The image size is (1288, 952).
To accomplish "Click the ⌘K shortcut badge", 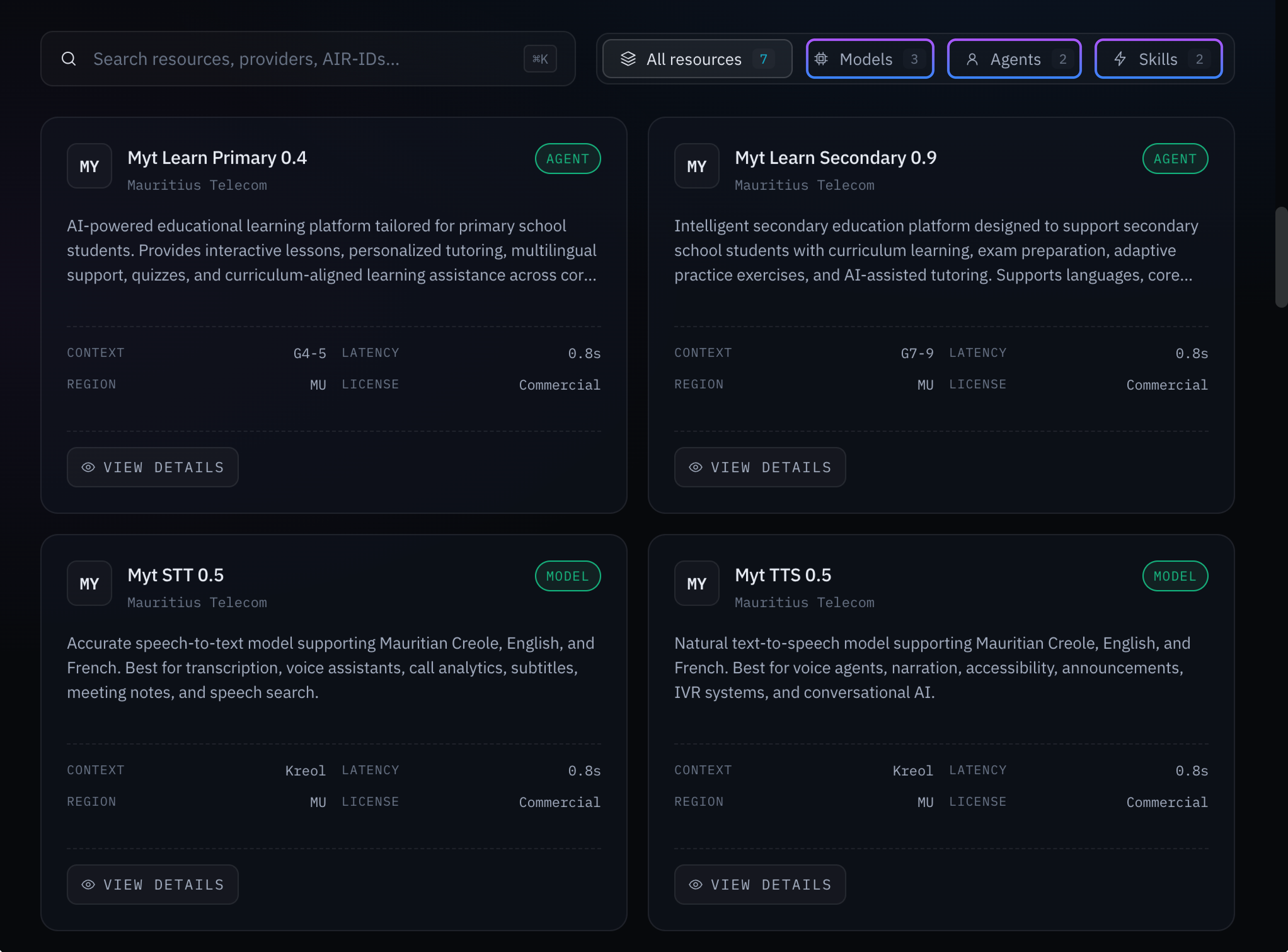I will 540,59.
